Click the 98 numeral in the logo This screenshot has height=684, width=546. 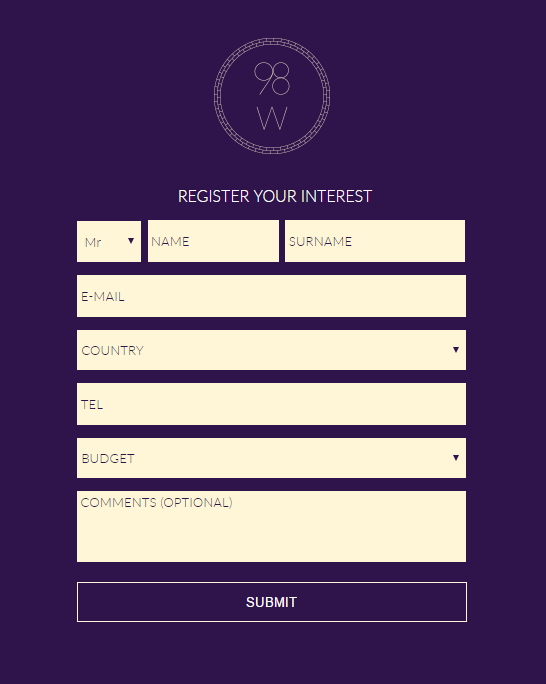pyautogui.click(x=272, y=78)
